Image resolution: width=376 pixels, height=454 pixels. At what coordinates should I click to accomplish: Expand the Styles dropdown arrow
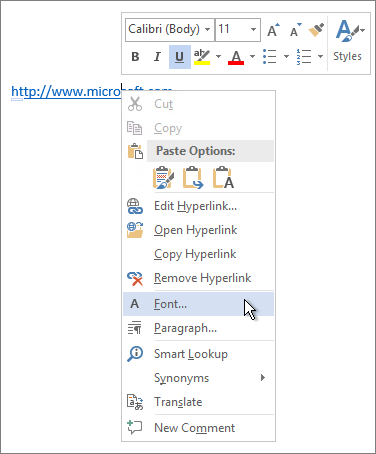(362, 30)
